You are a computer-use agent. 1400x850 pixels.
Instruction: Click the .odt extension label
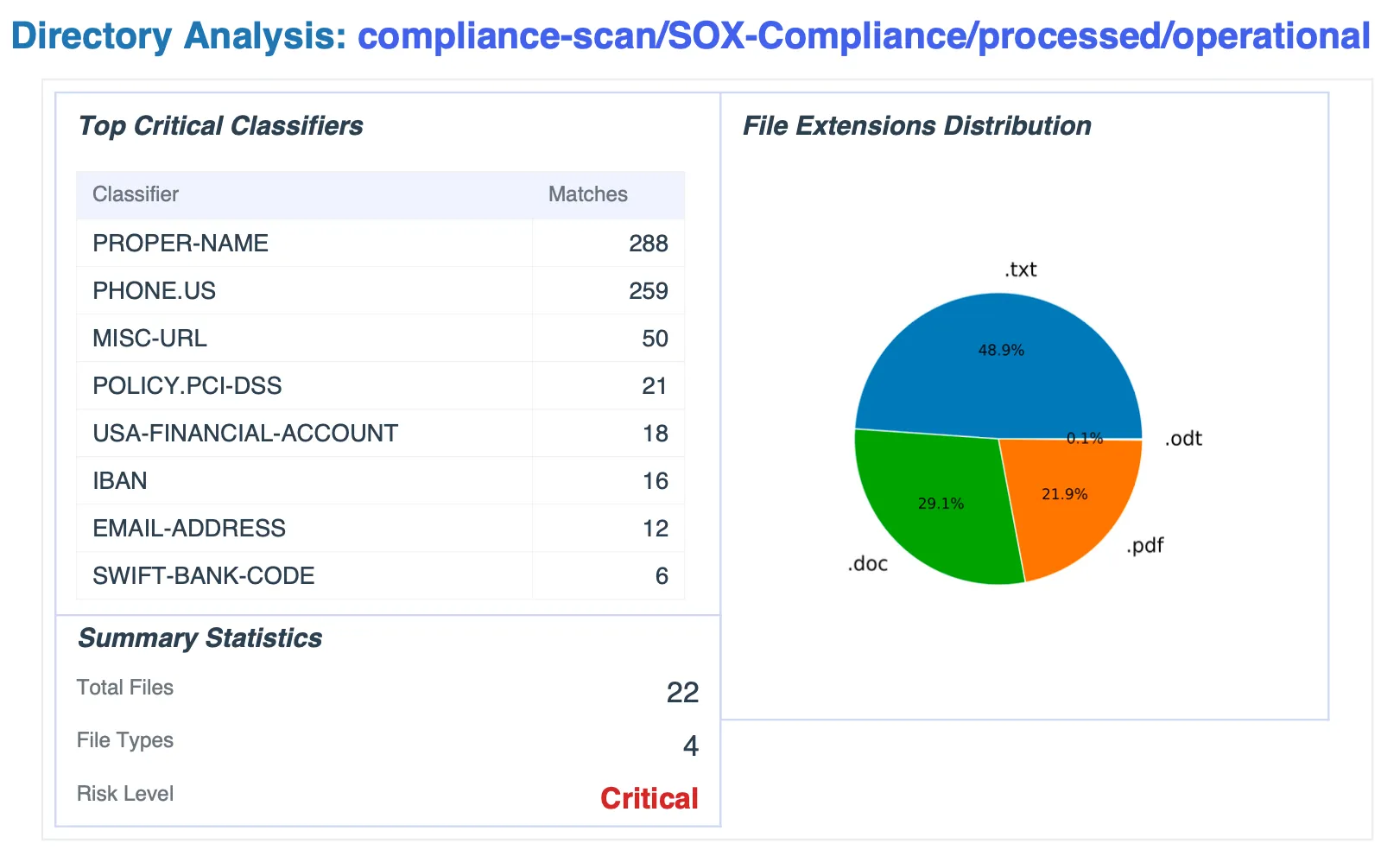1184,439
